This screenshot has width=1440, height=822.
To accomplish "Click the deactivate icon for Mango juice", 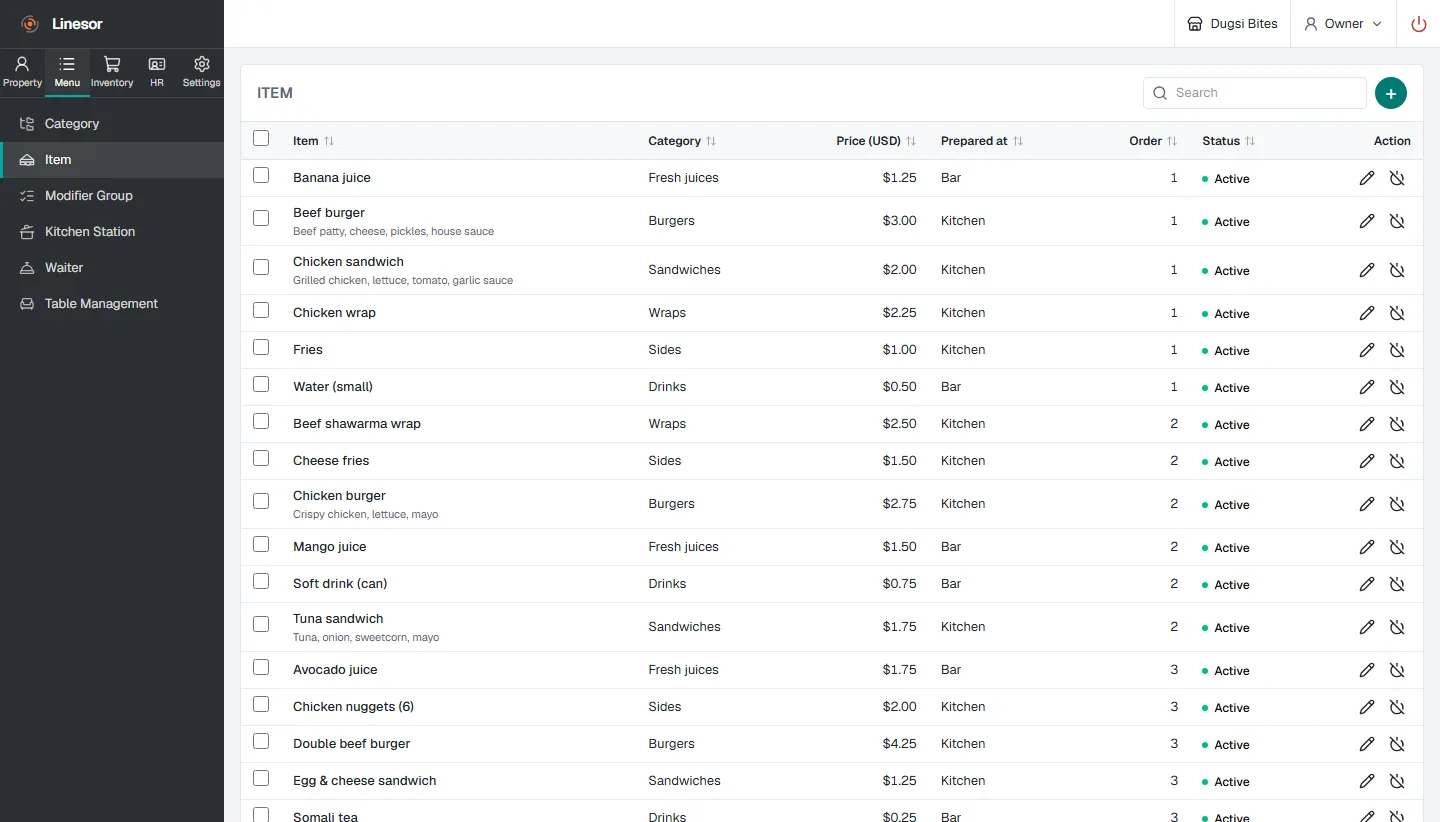I will [x=1397, y=547].
